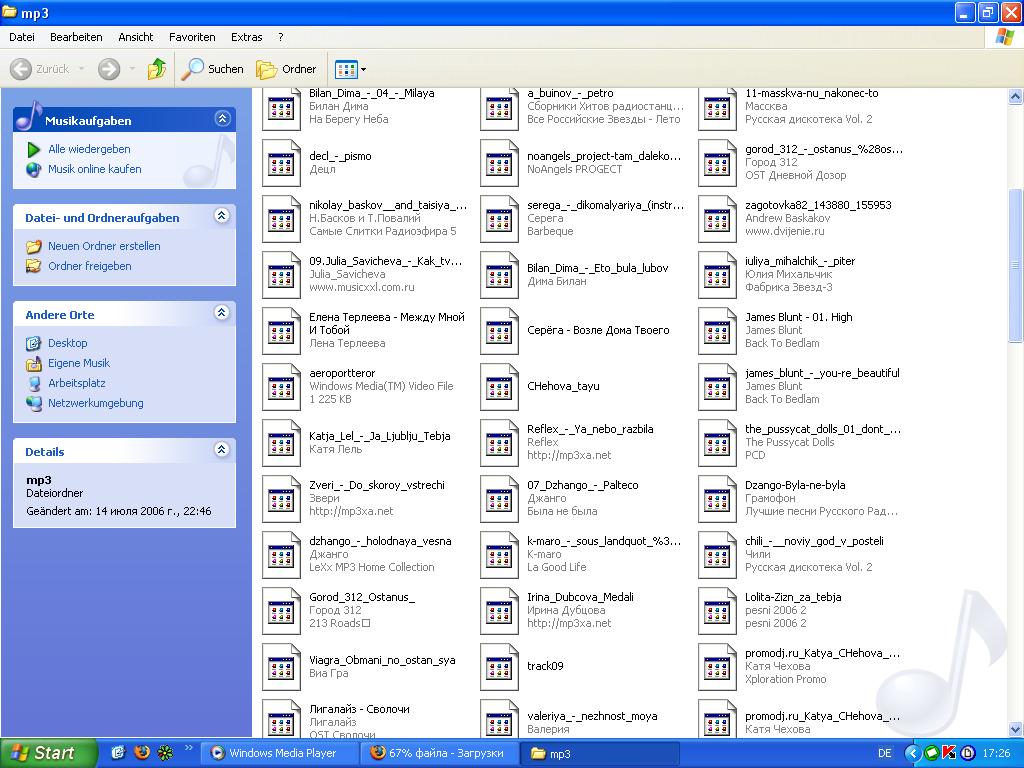Viewport: 1024px width, 768px height.
Task: Click the Серёга - Возле Дома Твоего filename
Action: click(598, 330)
